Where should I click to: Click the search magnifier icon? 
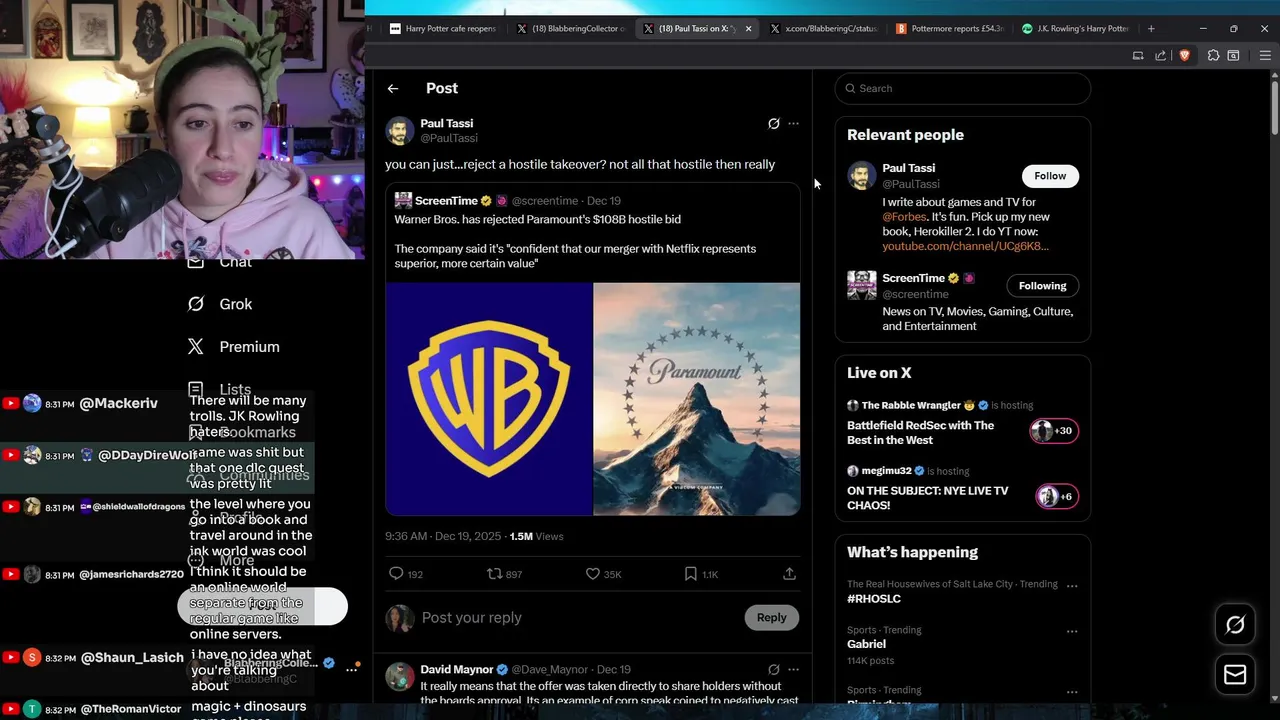pyautogui.click(x=851, y=88)
